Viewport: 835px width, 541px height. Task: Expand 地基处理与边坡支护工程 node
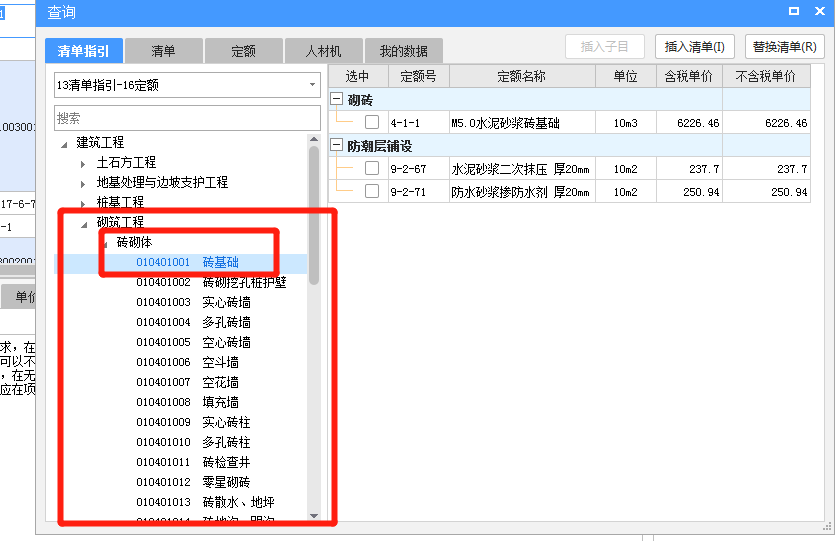pos(83,184)
